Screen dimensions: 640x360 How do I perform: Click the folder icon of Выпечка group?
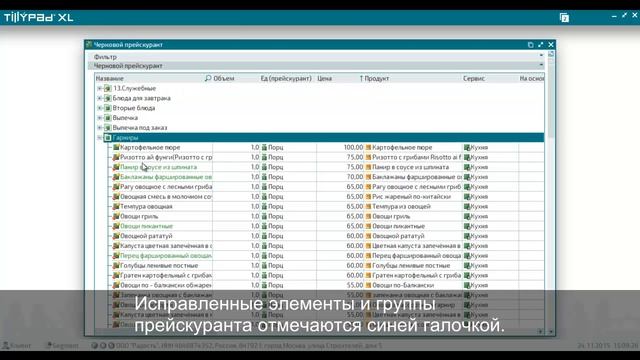[108, 118]
